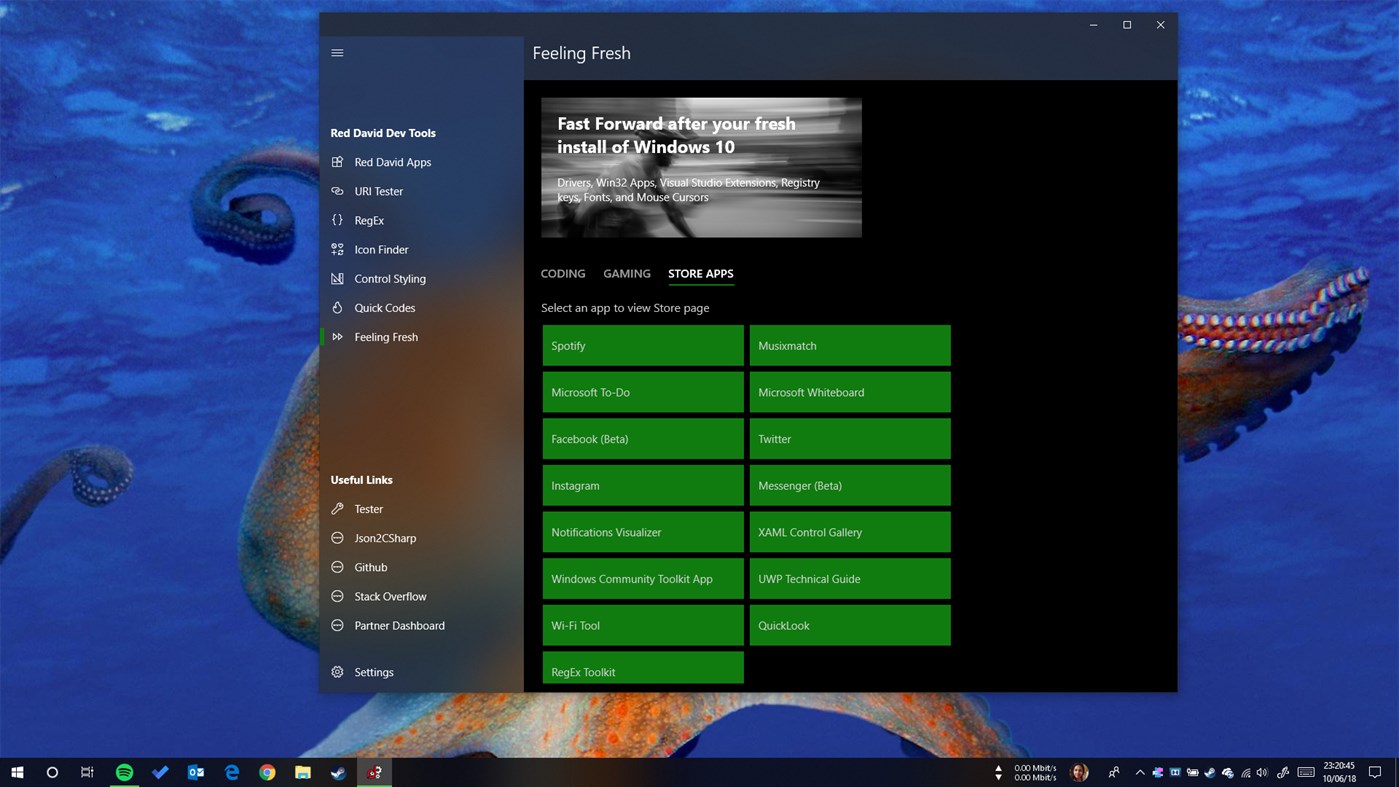Image resolution: width=1399 pixels, height=787 pixels.
Task: Open the Windows Community Toolkit App tile
Action: click(x=643, y=579)
